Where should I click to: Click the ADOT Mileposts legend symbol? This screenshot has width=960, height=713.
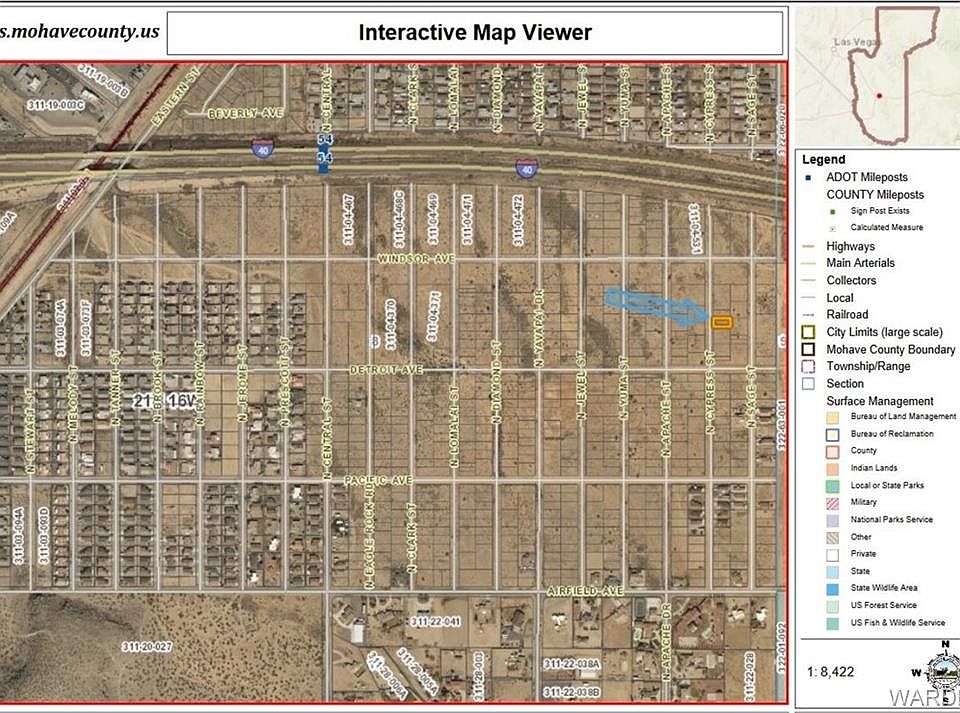808,178
